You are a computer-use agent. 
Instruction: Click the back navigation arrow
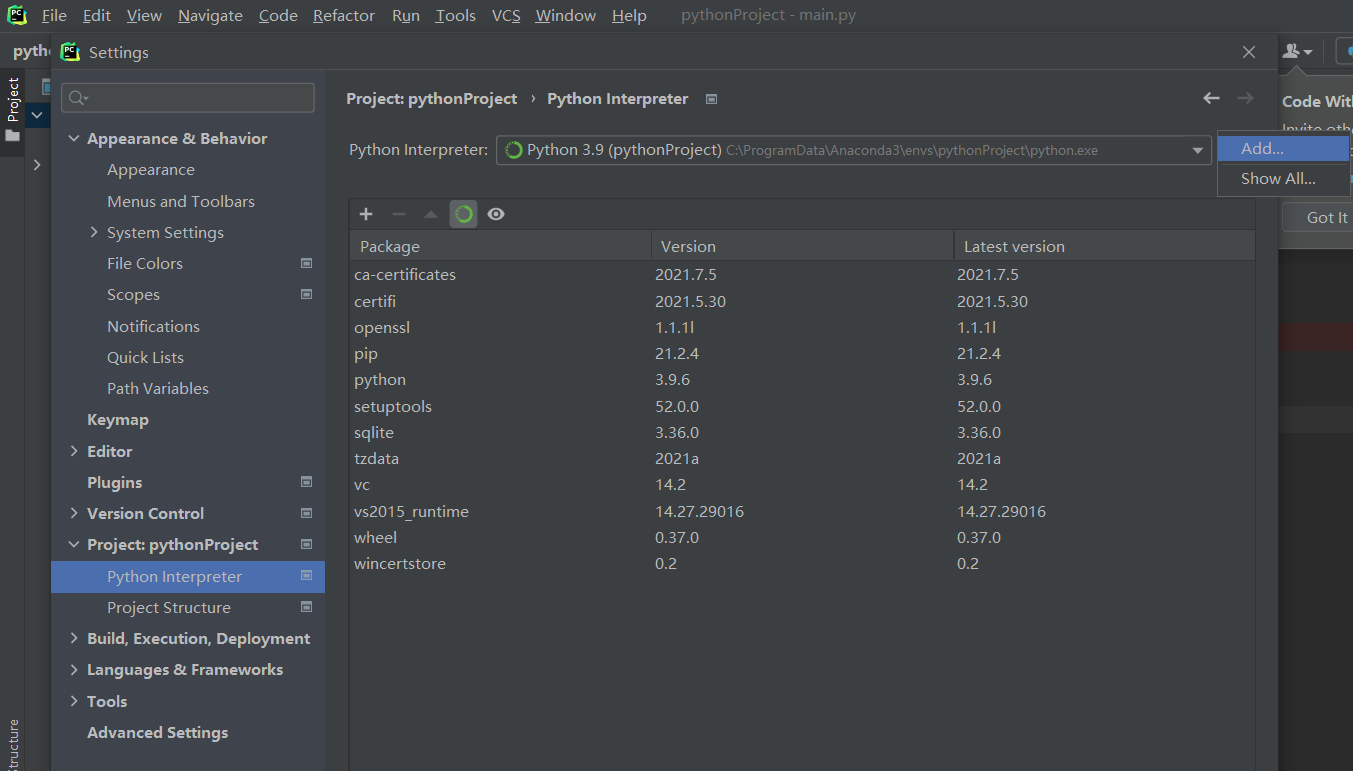click(x=1211, y=98)
